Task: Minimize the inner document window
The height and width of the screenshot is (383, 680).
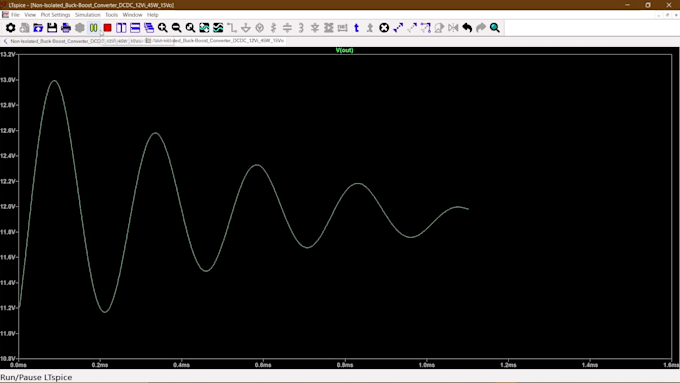Action: pos(659,15)
